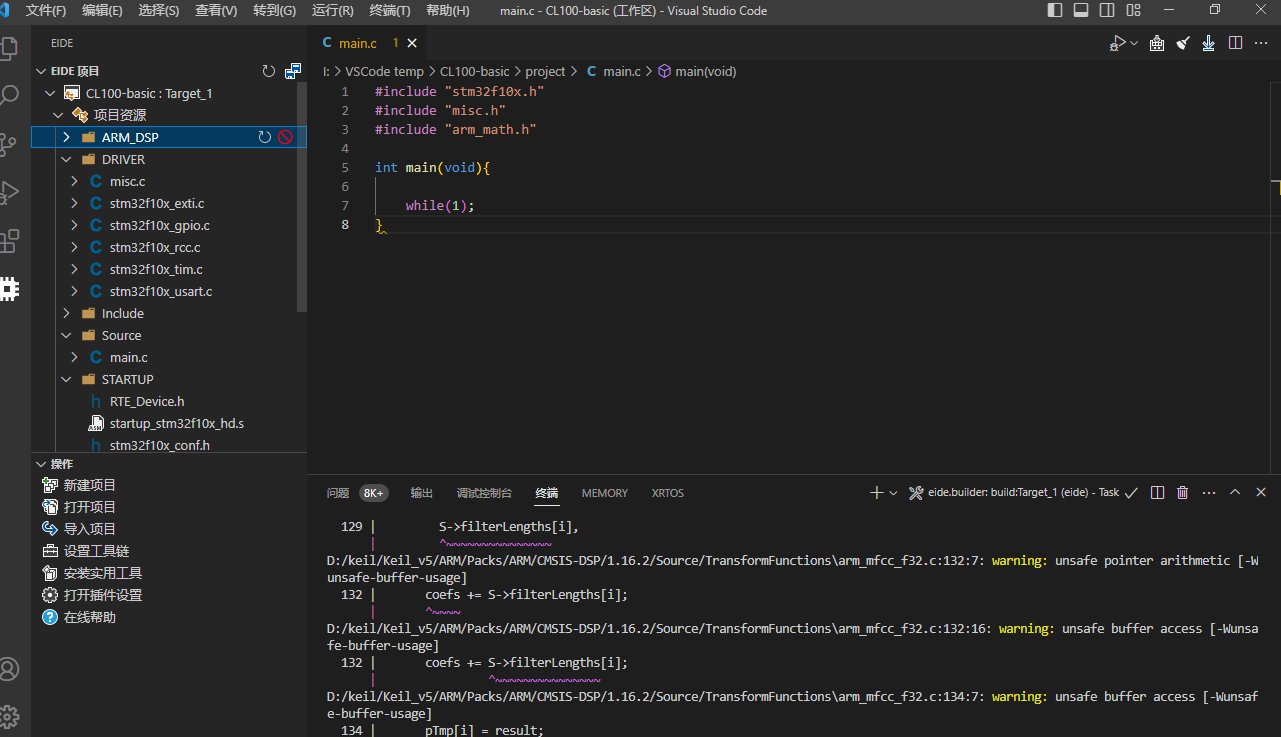The image size is (1281, 737).
Task: Split the editor to the right
Action: coord(1235,43)
